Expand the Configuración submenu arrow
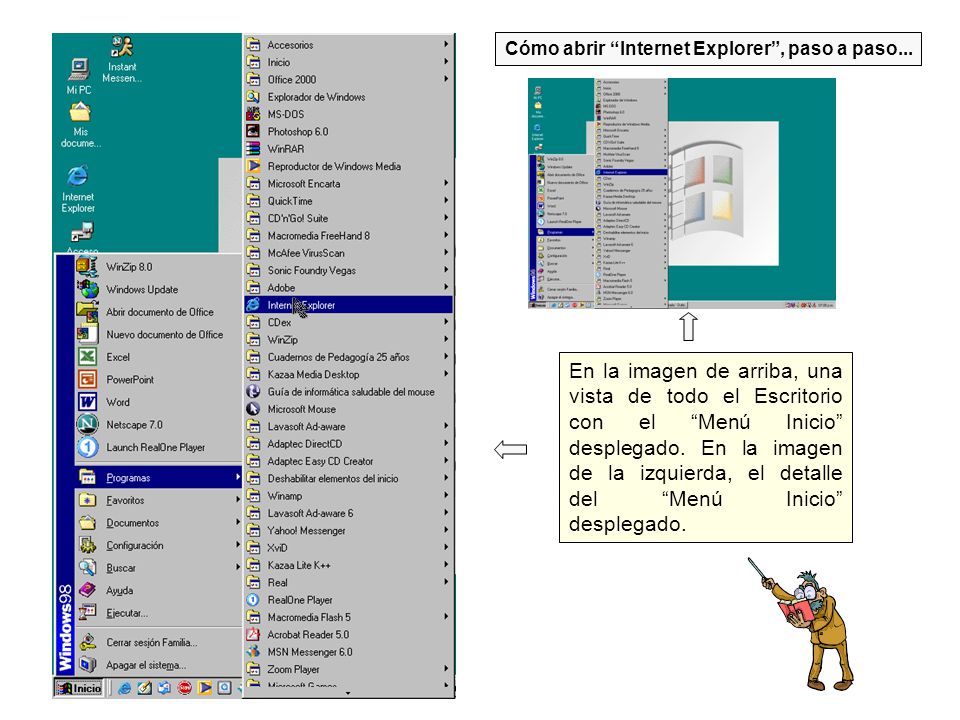 tap(238, 545)
